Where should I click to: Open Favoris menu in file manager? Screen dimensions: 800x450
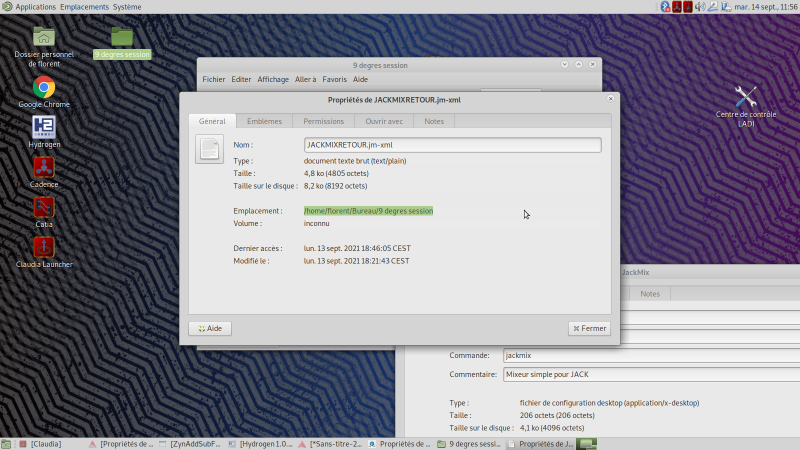[x=334, y=79]
